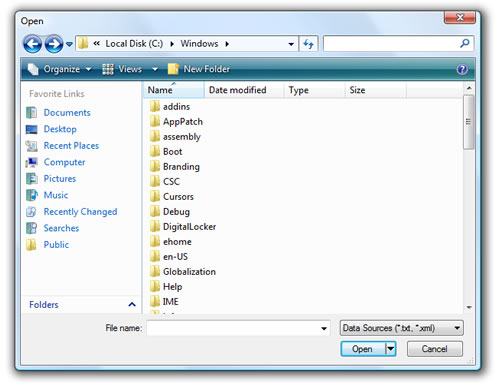Viewport: 496px width, 383px height.
Task: Open Computer favorite link
Action: [64, 162]
